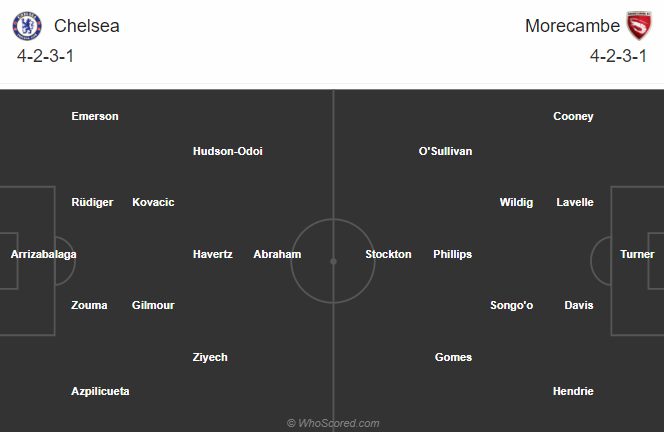The width and height of the screenshot is (664, 432).
Task: Select O'Sullivan on Morecambe's side
Action: tap(445, 151)
